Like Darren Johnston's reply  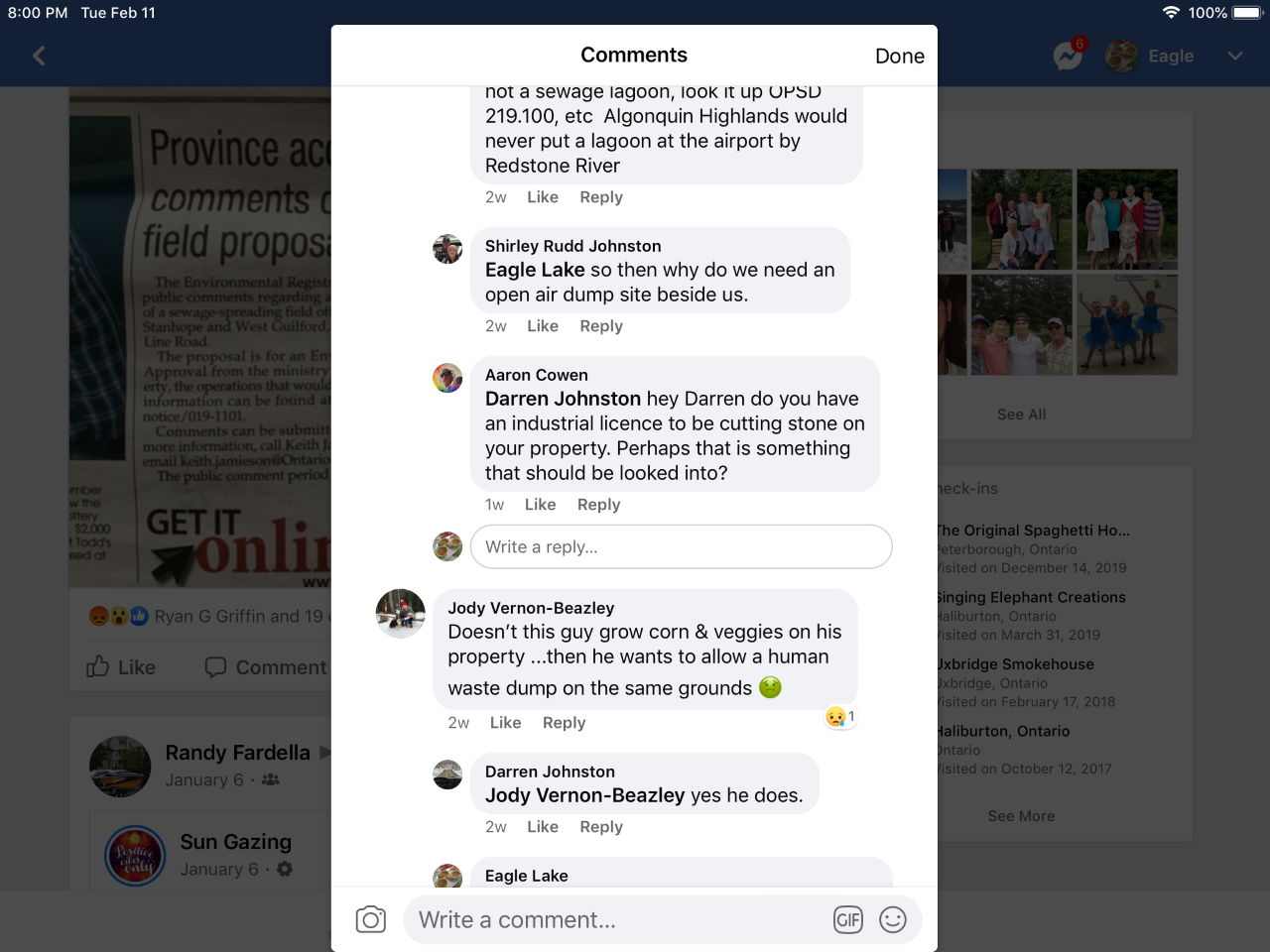[x=543, y=827]
